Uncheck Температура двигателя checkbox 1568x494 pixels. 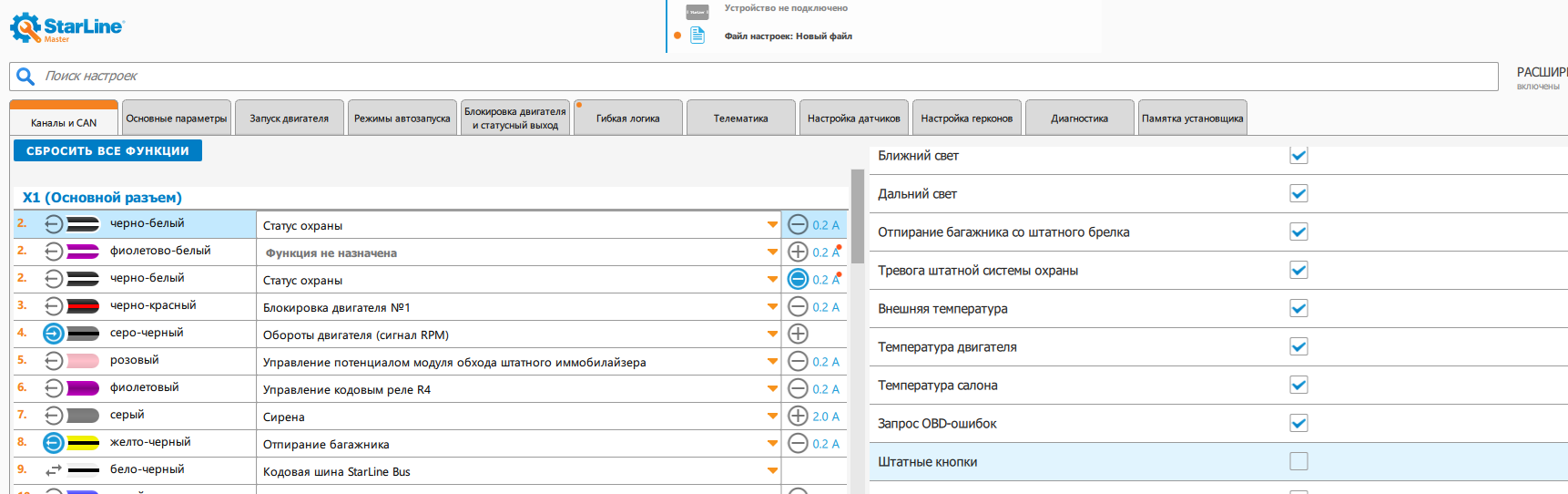tap(1298, 346)
